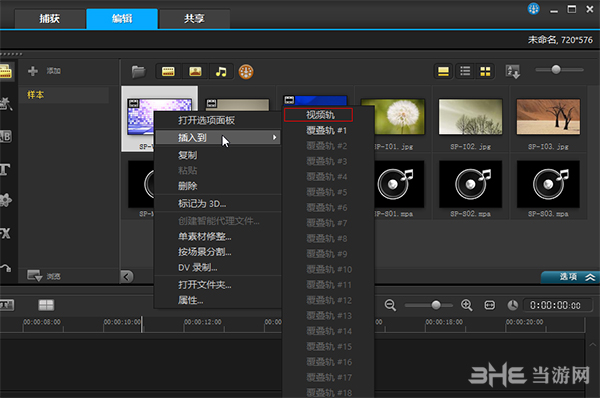Select the SP-I03.jpg desert tree thumbnail
Image resolution: width=600 pixels, height=398 pixels.
point(548,117)
